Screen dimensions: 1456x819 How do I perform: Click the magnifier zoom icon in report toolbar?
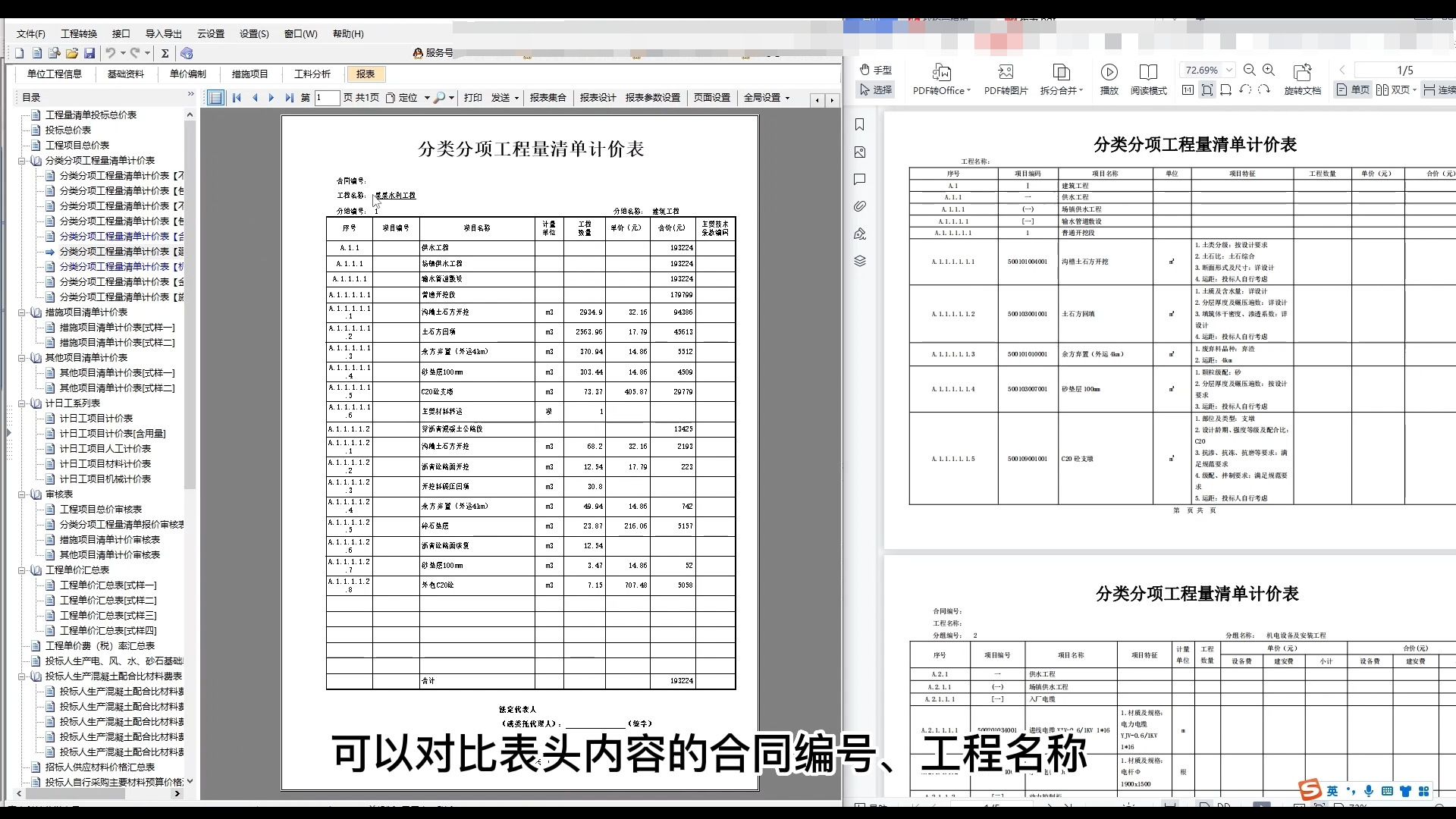[440, 98]
